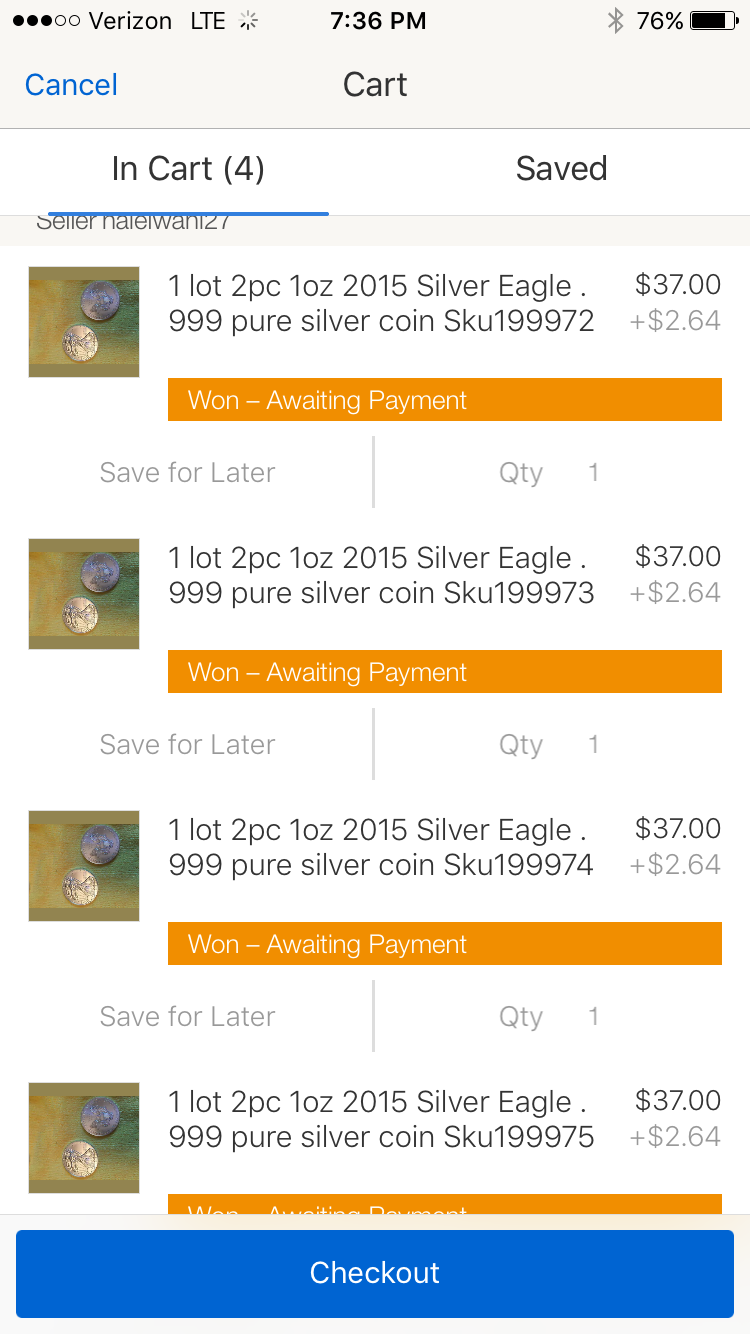
Task: Open the Sku199975 Silver Eagle listing title
Action: pos(381,1119)
